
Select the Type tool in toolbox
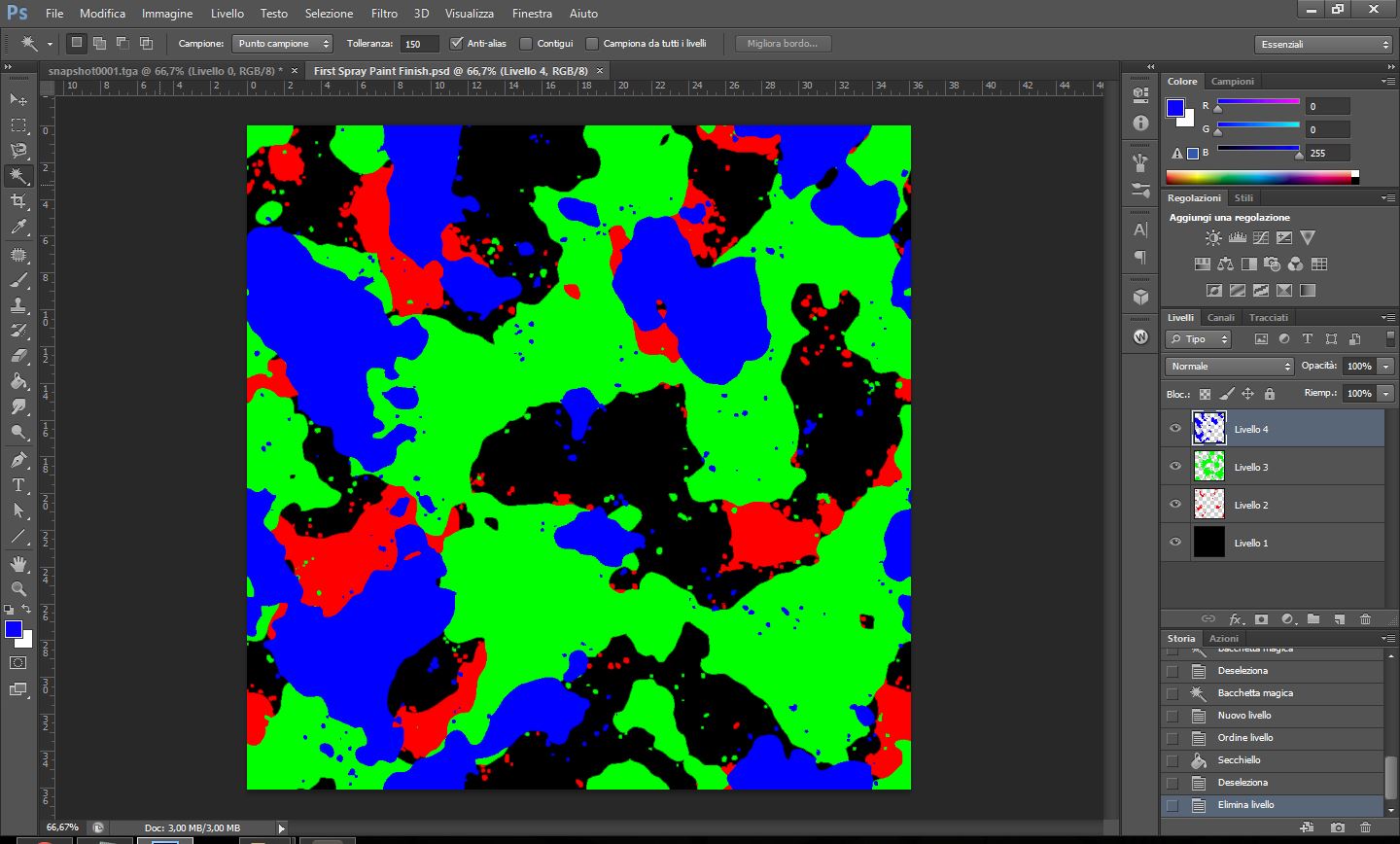pyautogui.click(x=18, y=485)
